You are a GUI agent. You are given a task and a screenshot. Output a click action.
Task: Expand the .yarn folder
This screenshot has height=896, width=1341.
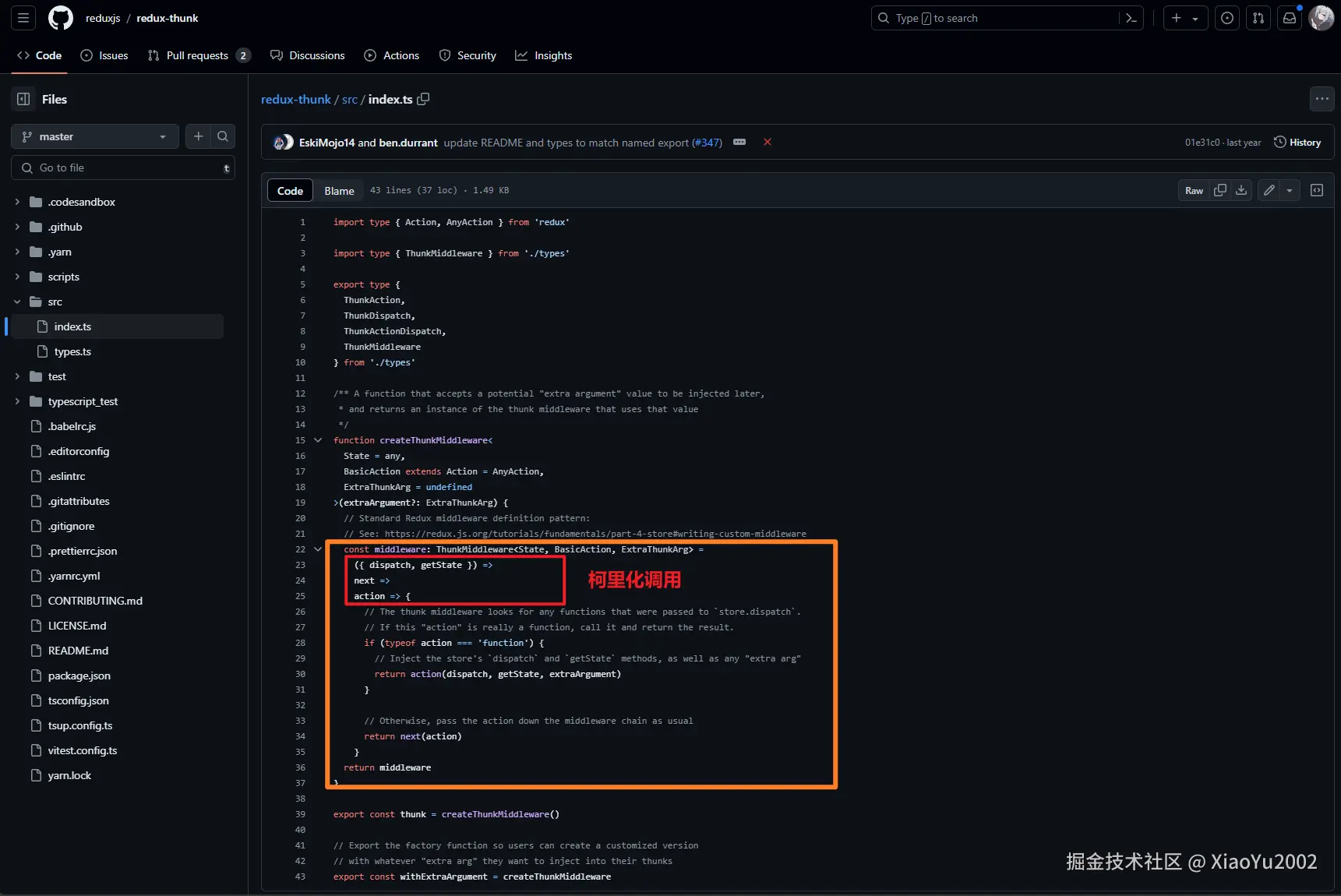[17, 252]
